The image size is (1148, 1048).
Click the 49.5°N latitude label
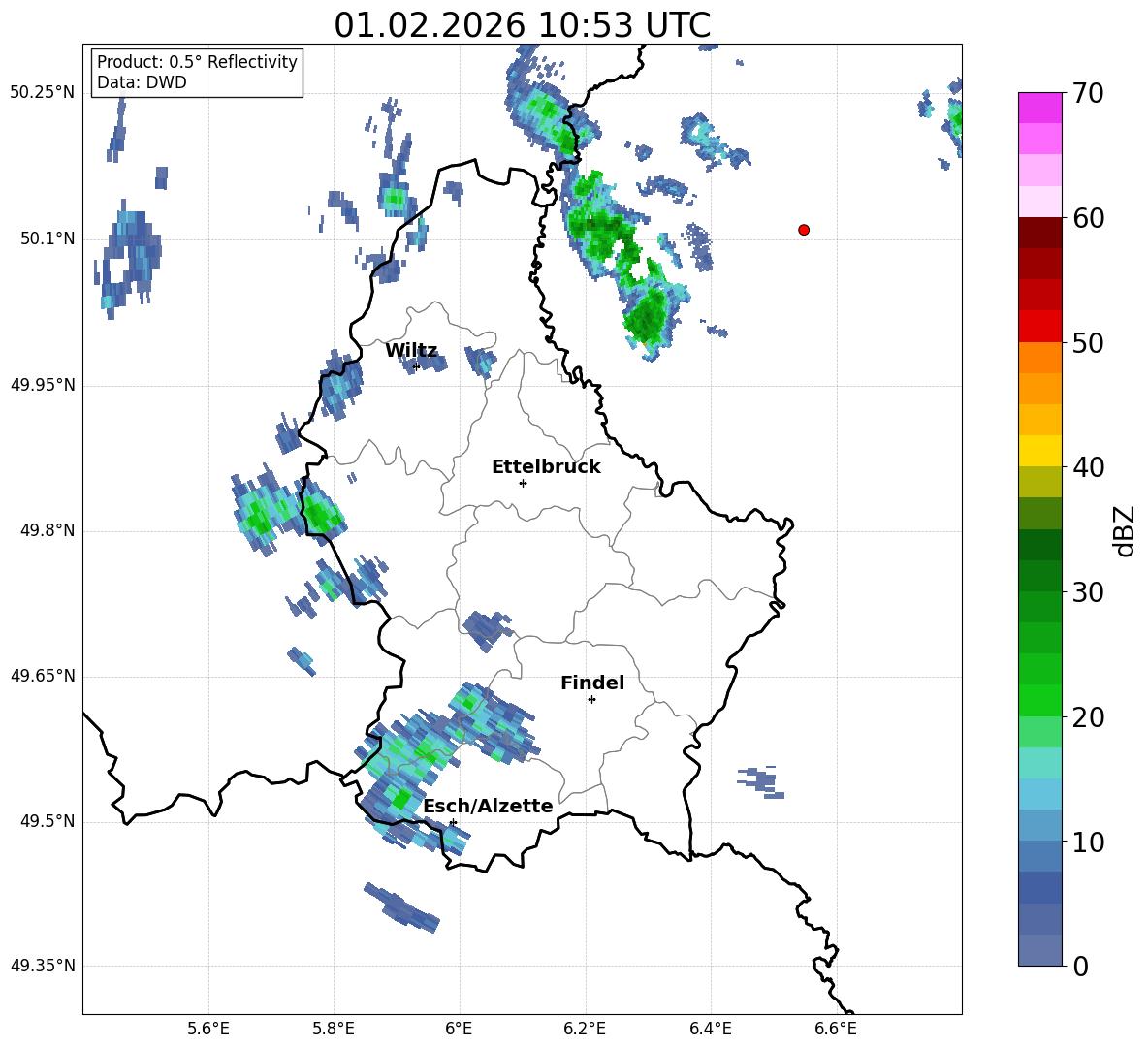coord(48,821)
